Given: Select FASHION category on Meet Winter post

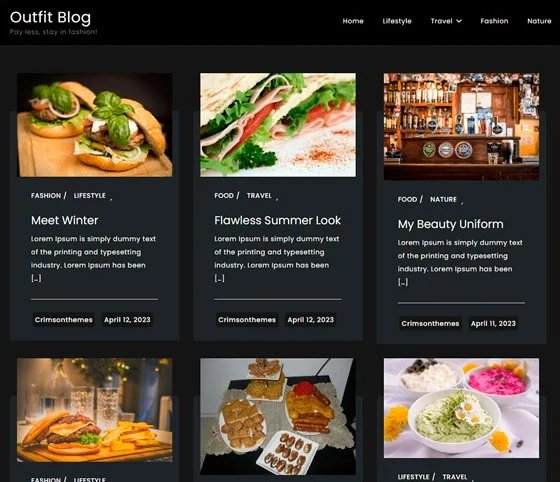Looking at the screenshot, I should 46,196.
